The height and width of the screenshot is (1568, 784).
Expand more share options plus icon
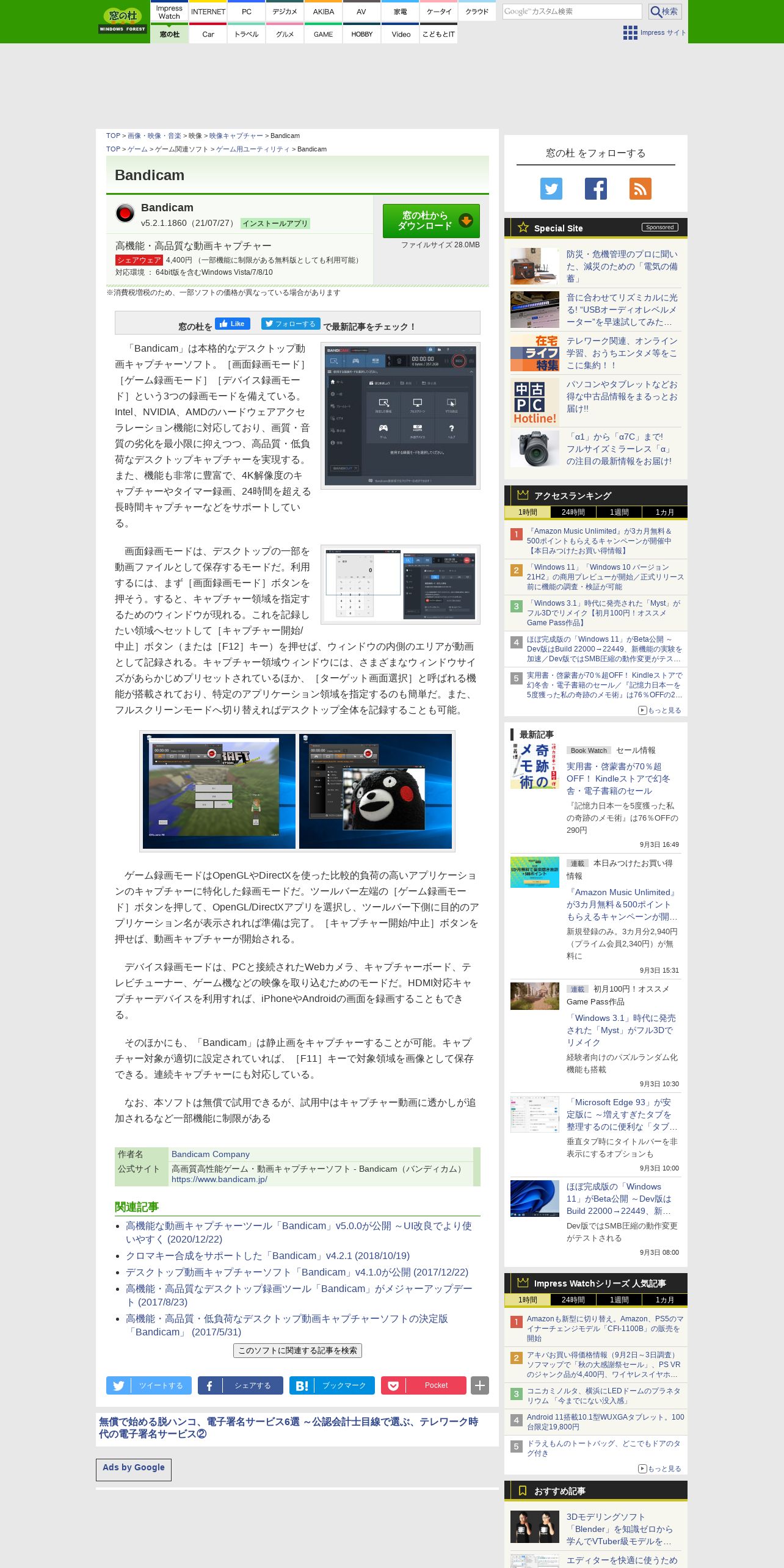pyautogui.click(x=480, y=1385)
